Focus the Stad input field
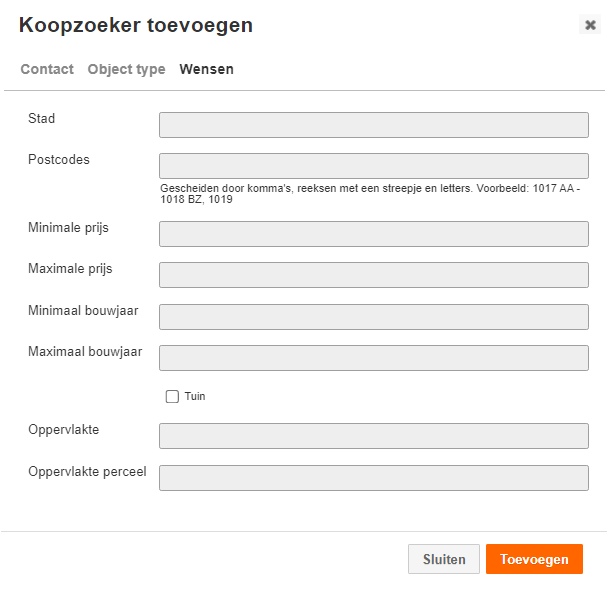This screenshot has width=607, height=590. coord(374,125)
